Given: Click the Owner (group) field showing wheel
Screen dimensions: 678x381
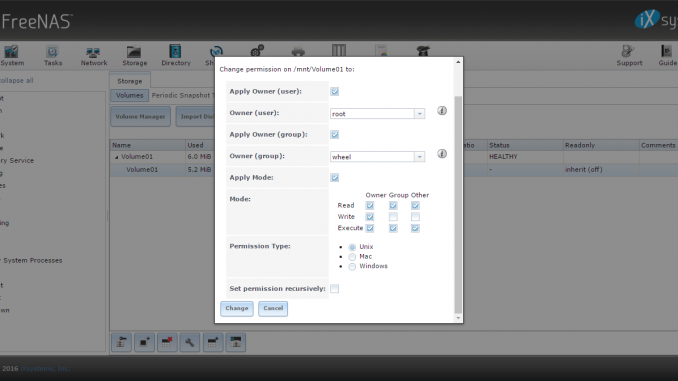Looking at the screenshot, I should tap(372, 157).
